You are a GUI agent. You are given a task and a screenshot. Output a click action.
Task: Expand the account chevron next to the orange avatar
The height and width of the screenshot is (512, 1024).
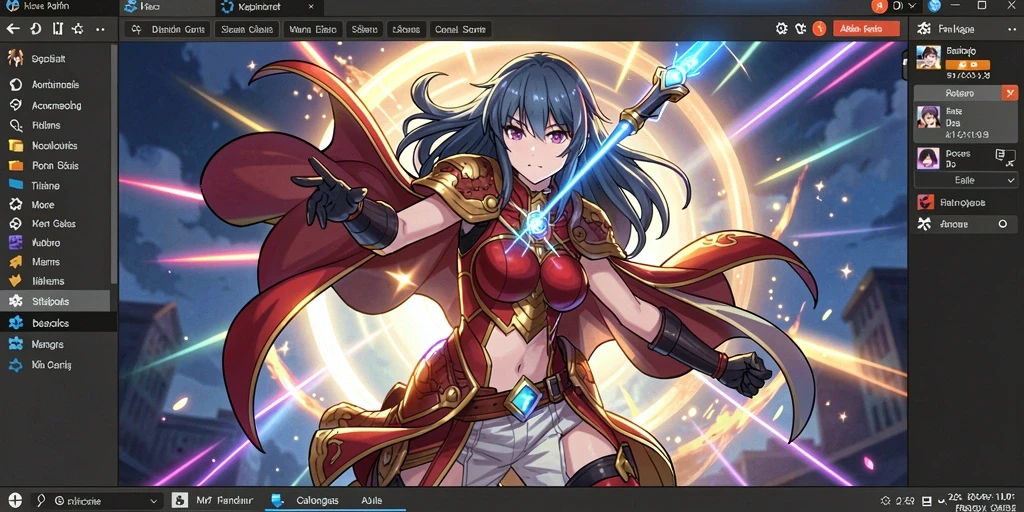pos(913,6)
